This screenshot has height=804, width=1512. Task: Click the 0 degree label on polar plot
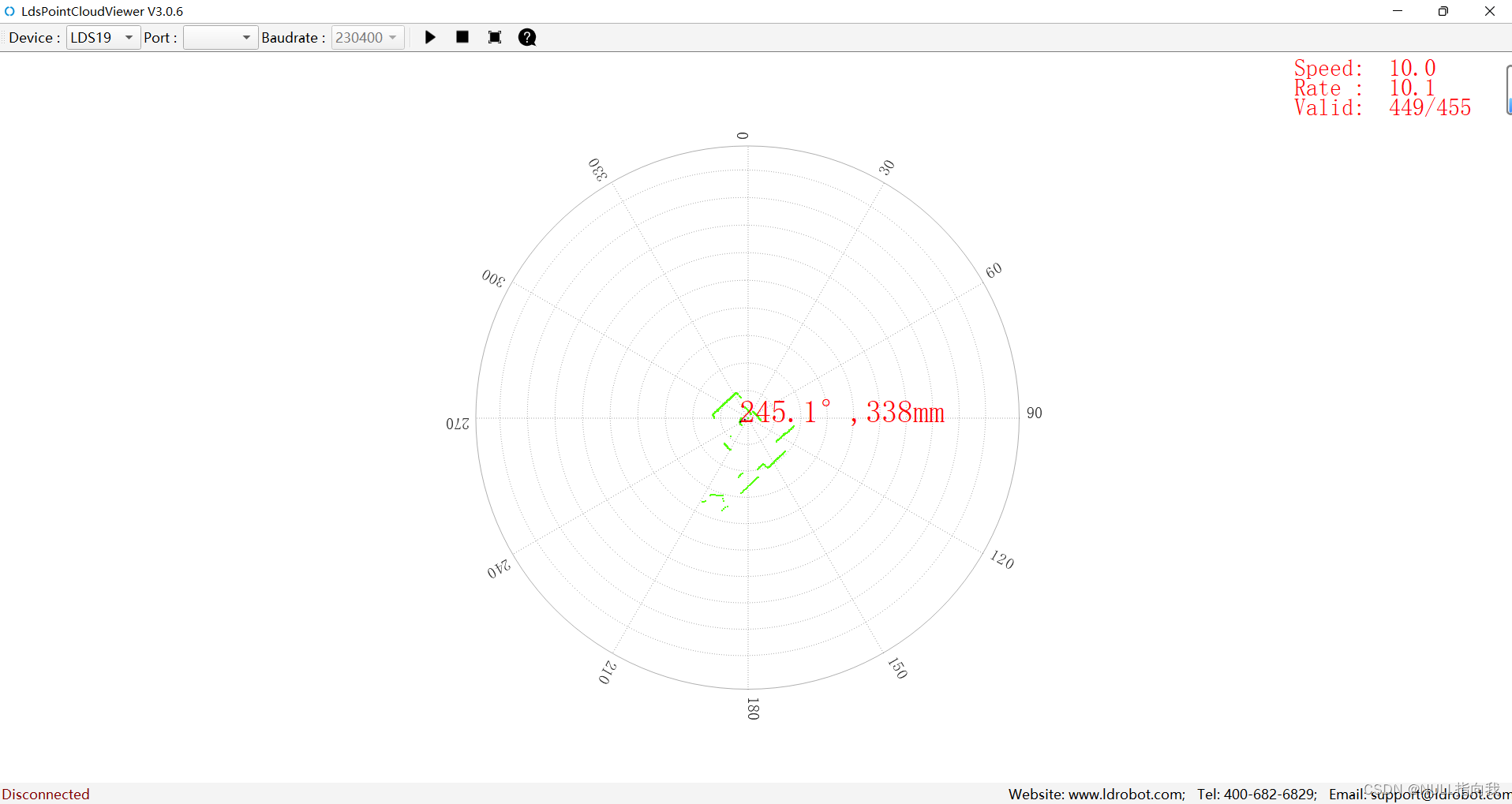pyautogui.click(x=743, y=136)
